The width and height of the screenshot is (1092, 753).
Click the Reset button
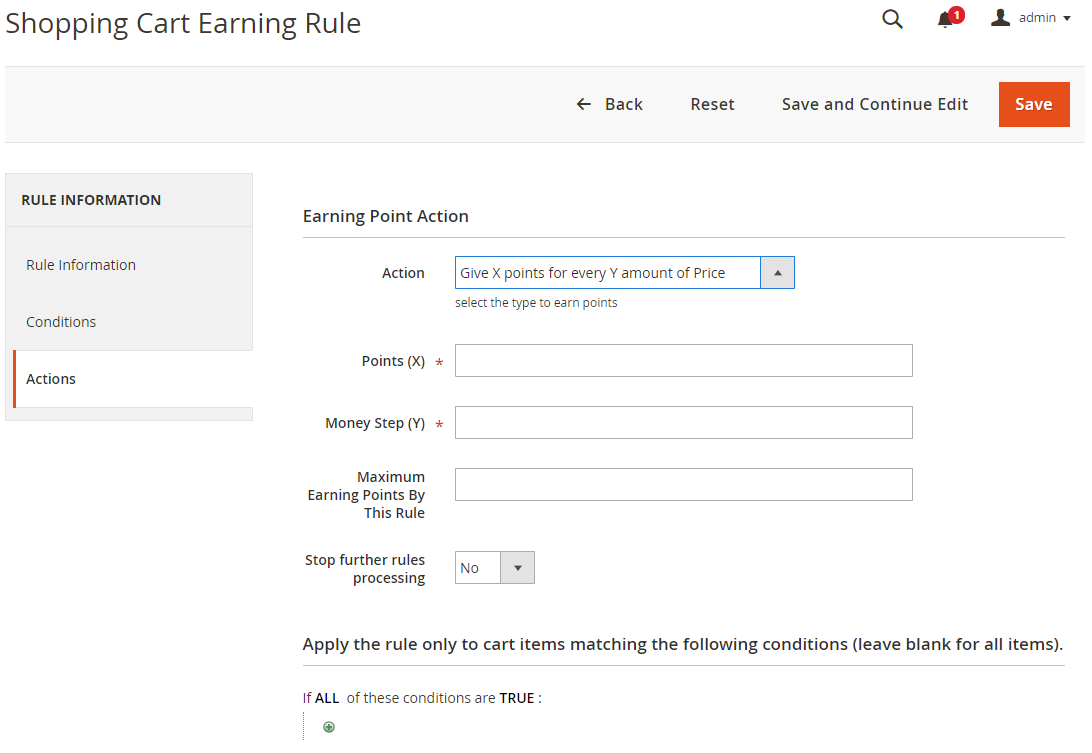pyautogui.click(x=712, y=104)
